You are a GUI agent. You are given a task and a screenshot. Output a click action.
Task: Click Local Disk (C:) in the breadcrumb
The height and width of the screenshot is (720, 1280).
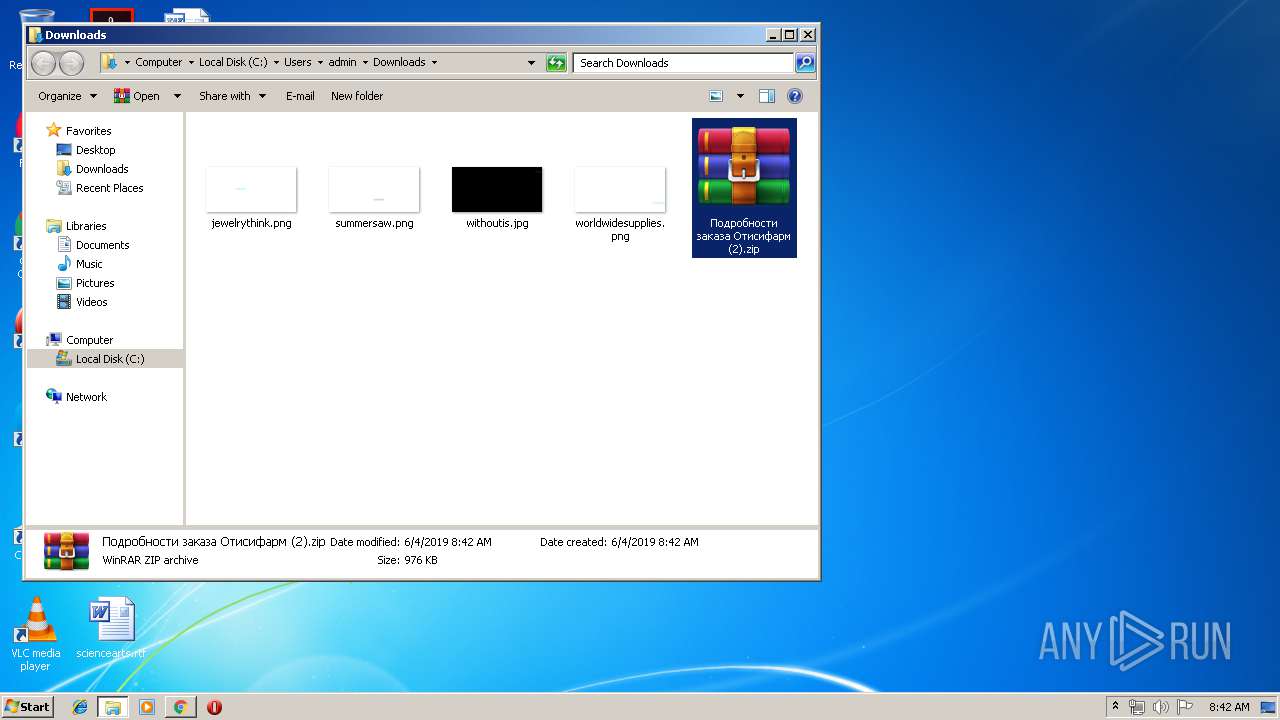(233, 62)
